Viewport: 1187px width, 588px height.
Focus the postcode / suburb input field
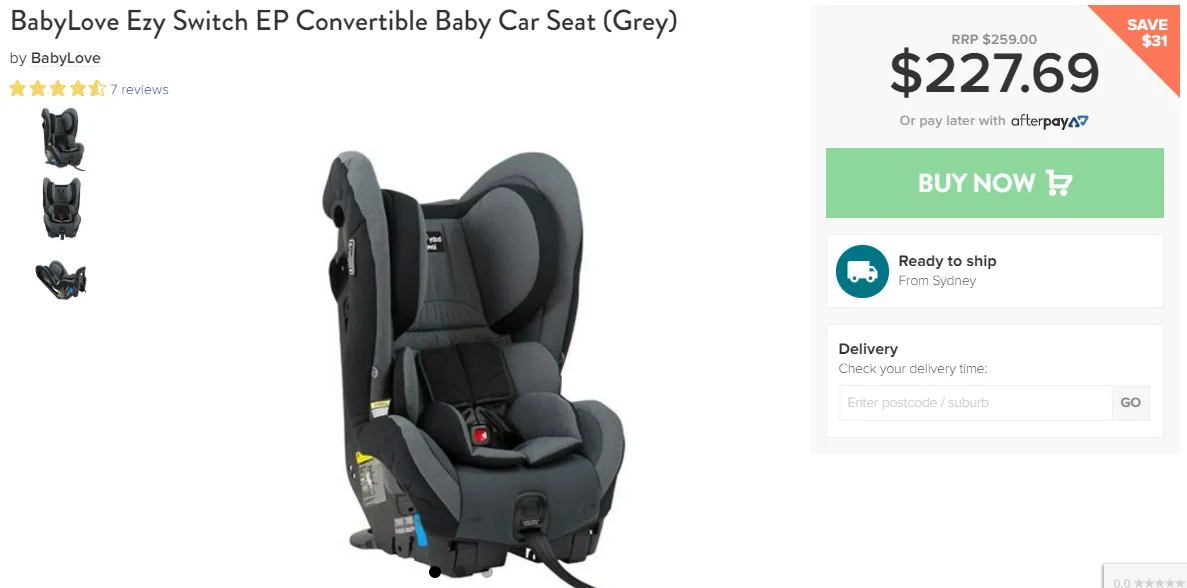tap(975, 403)
